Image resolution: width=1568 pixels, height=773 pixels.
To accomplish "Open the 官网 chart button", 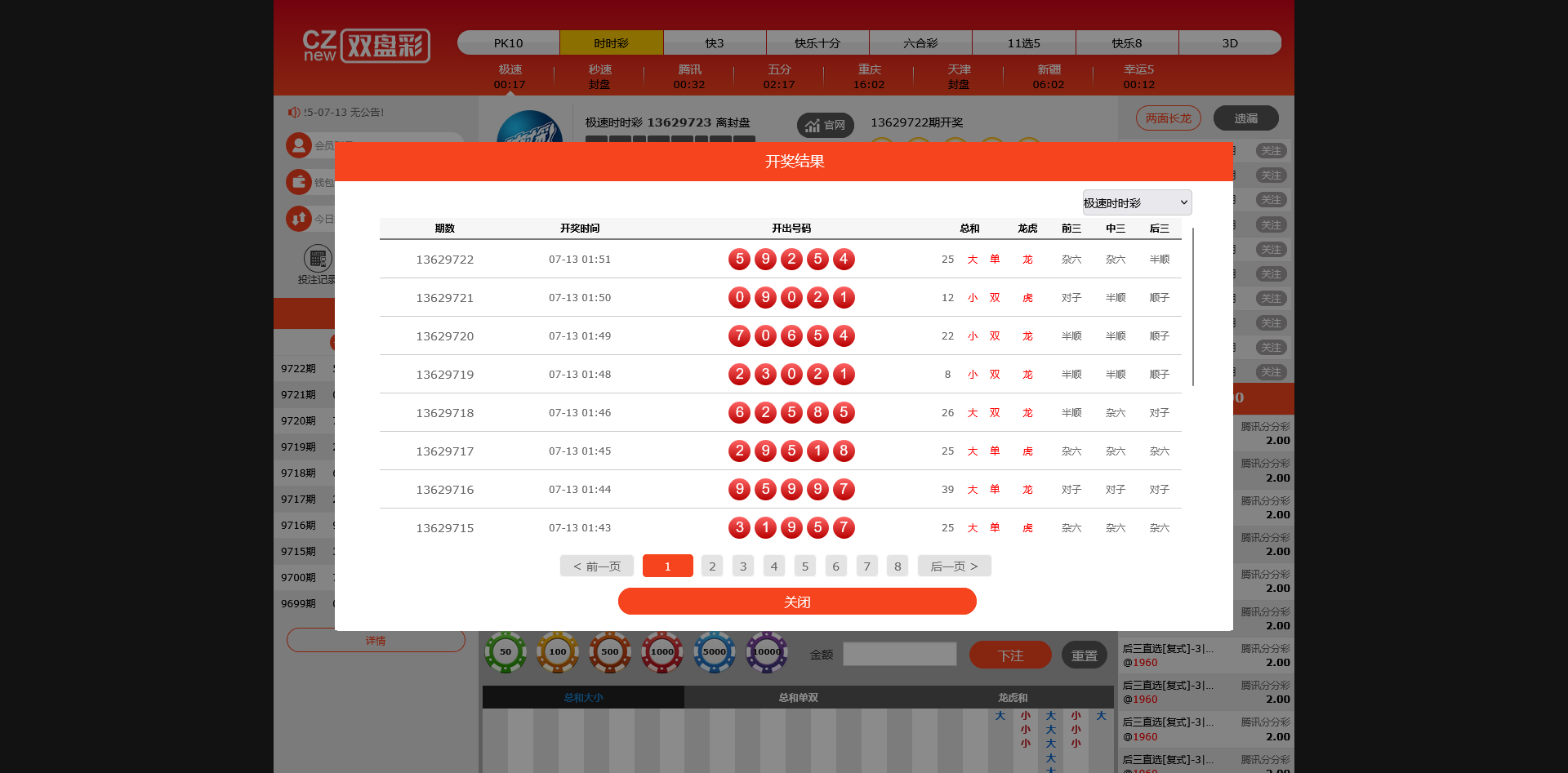I will (825, 125).
